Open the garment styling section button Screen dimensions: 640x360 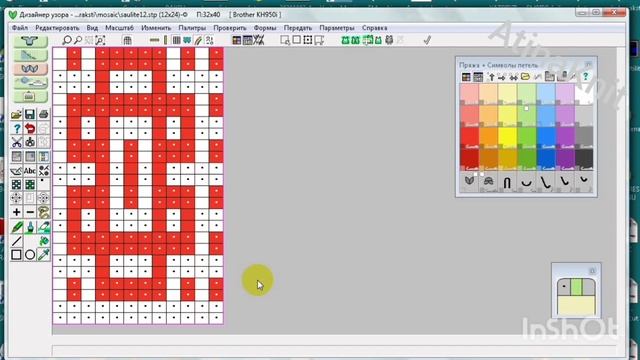[30, 41]
